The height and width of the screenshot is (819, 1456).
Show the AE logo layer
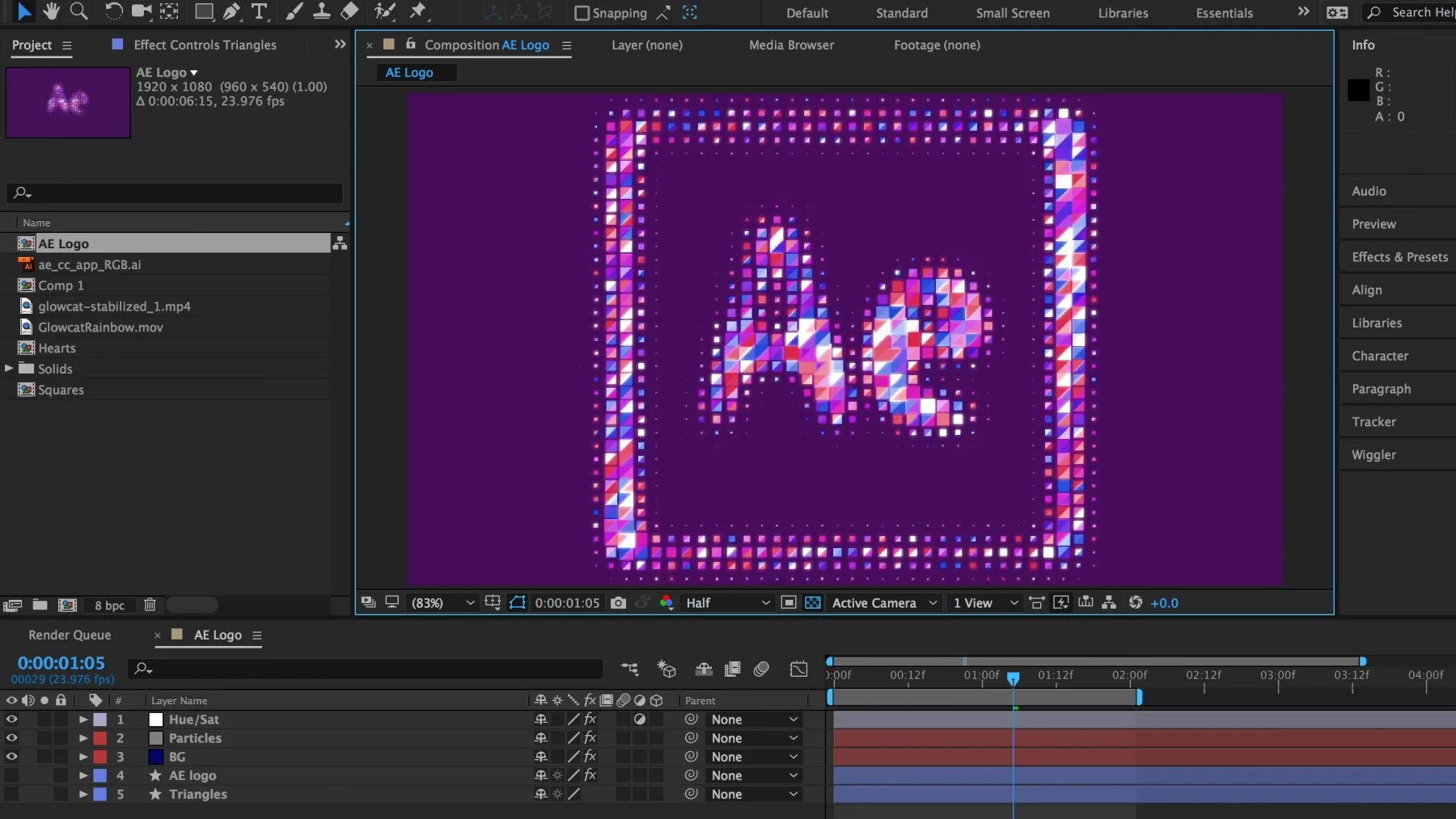(11, 775)
